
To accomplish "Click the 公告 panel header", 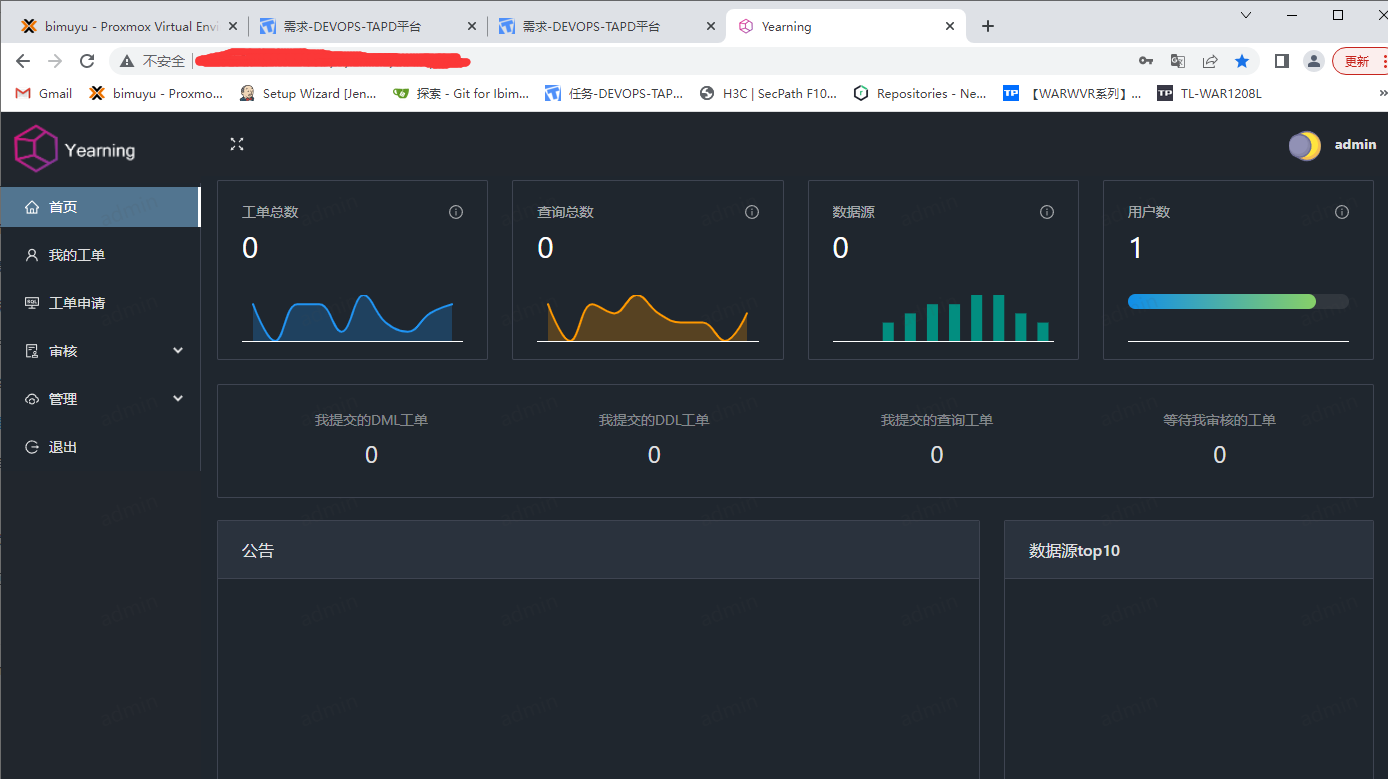I will (598, 550).
